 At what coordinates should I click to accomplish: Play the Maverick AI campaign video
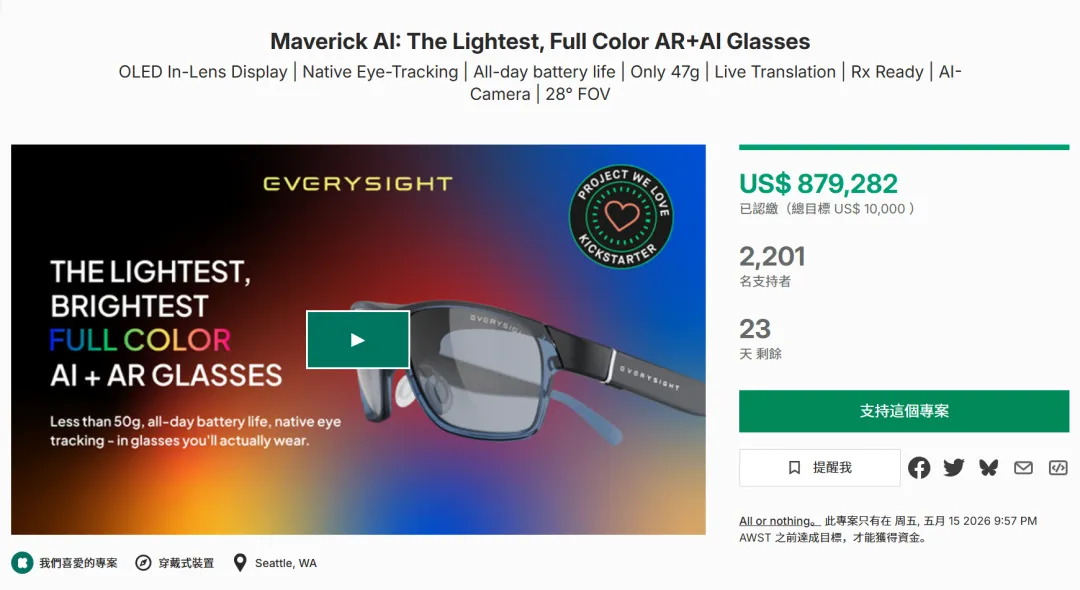[x=358, y=340]
